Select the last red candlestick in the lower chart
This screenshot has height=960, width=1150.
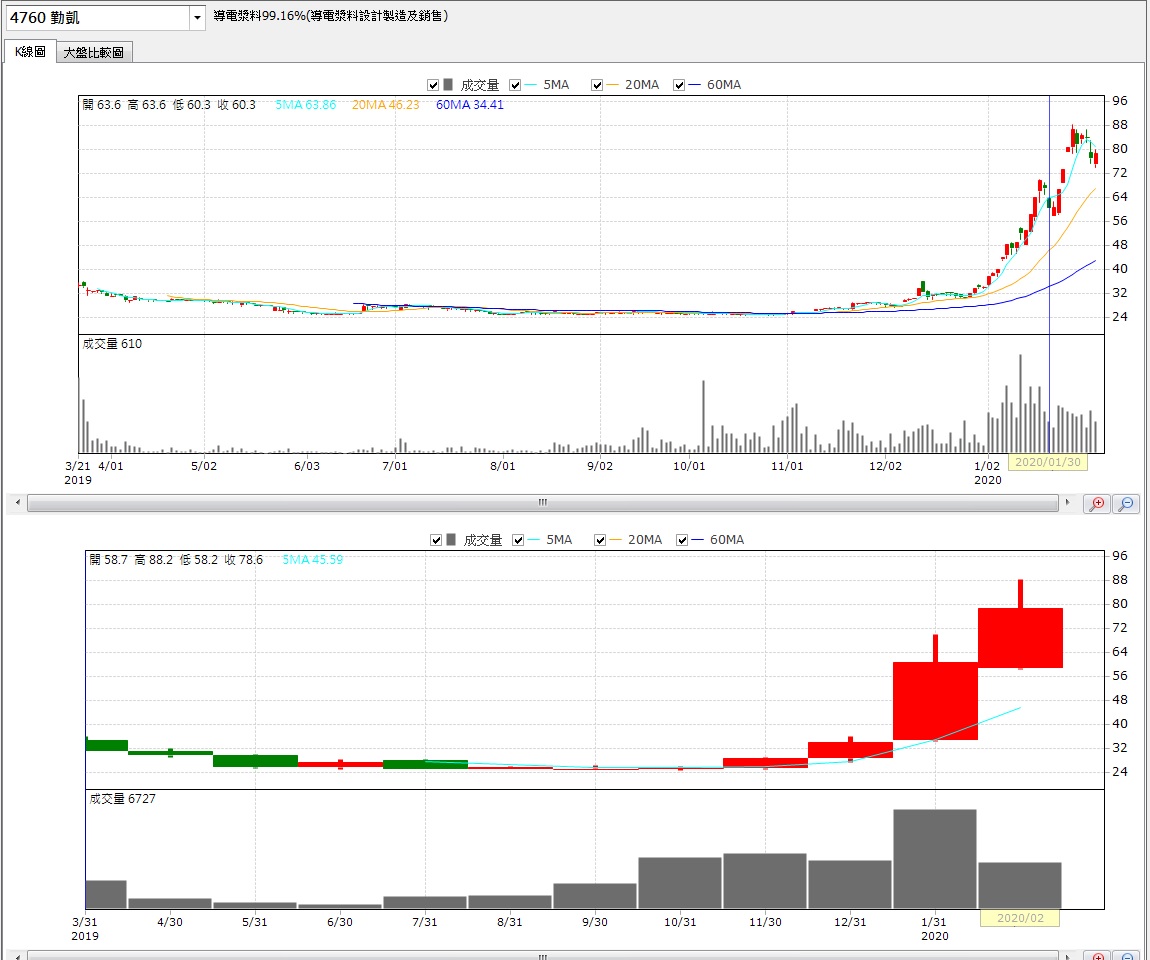pyautogui.click(x=1020, y=637)
